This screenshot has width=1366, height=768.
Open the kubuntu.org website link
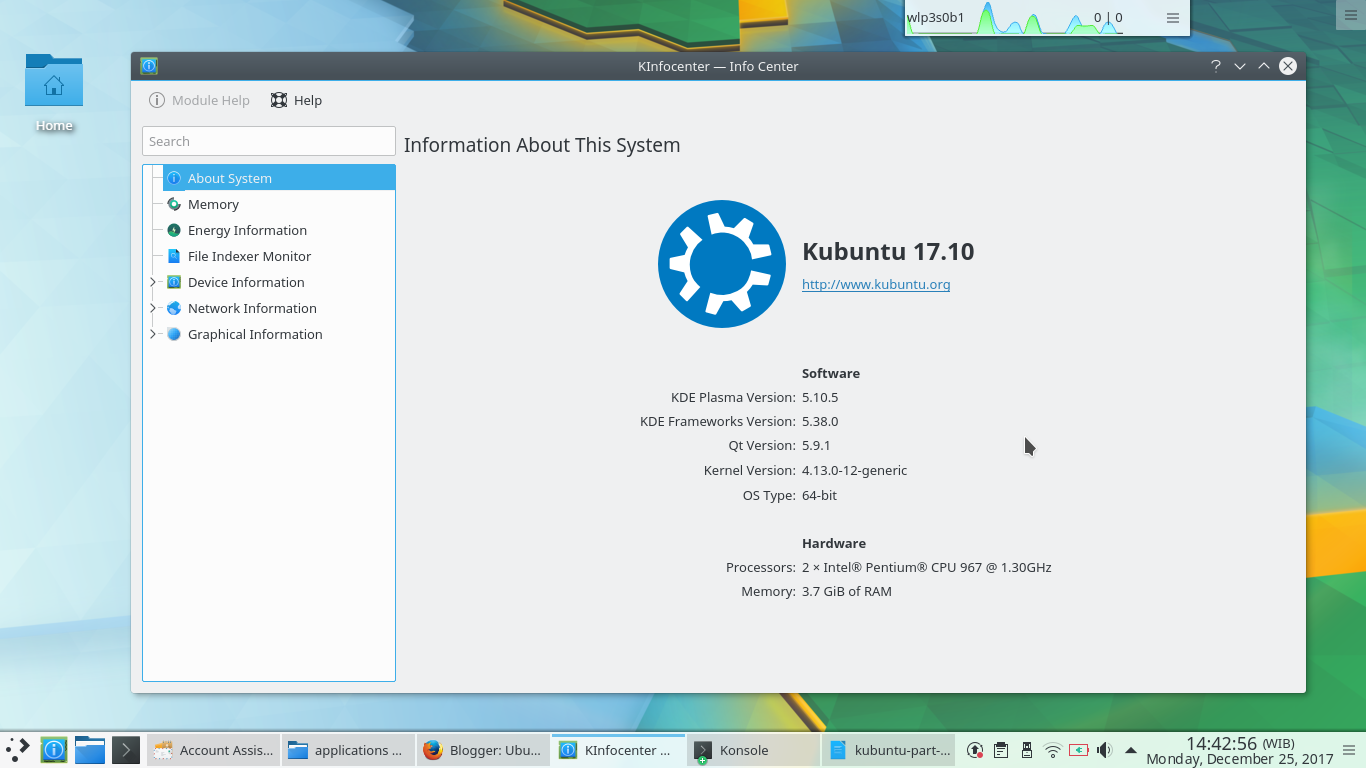click(876, 284)
